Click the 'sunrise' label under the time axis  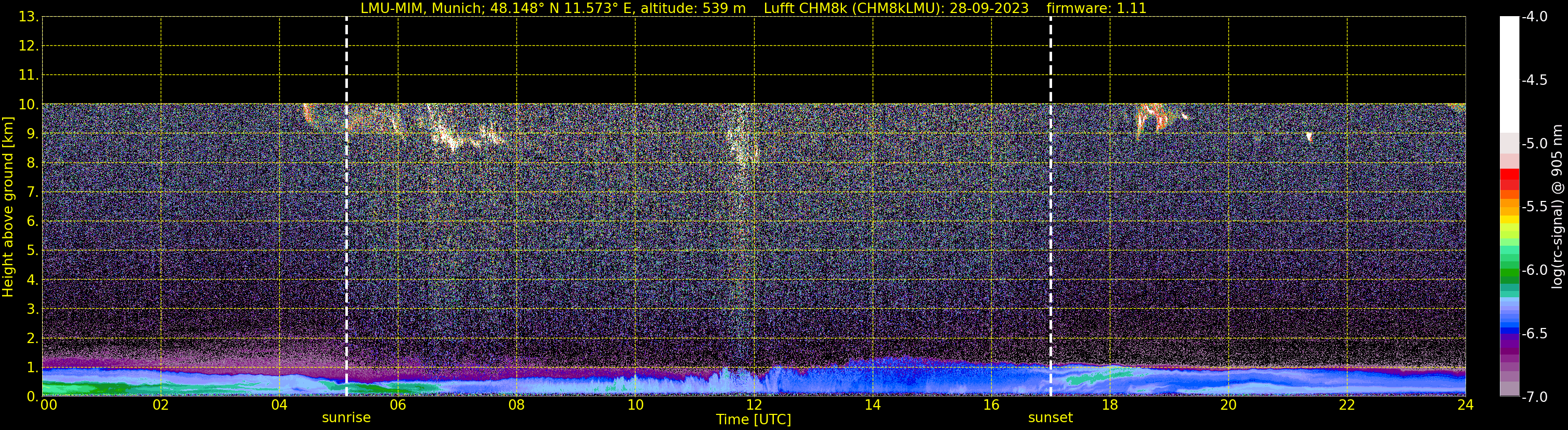pos(346,417)
